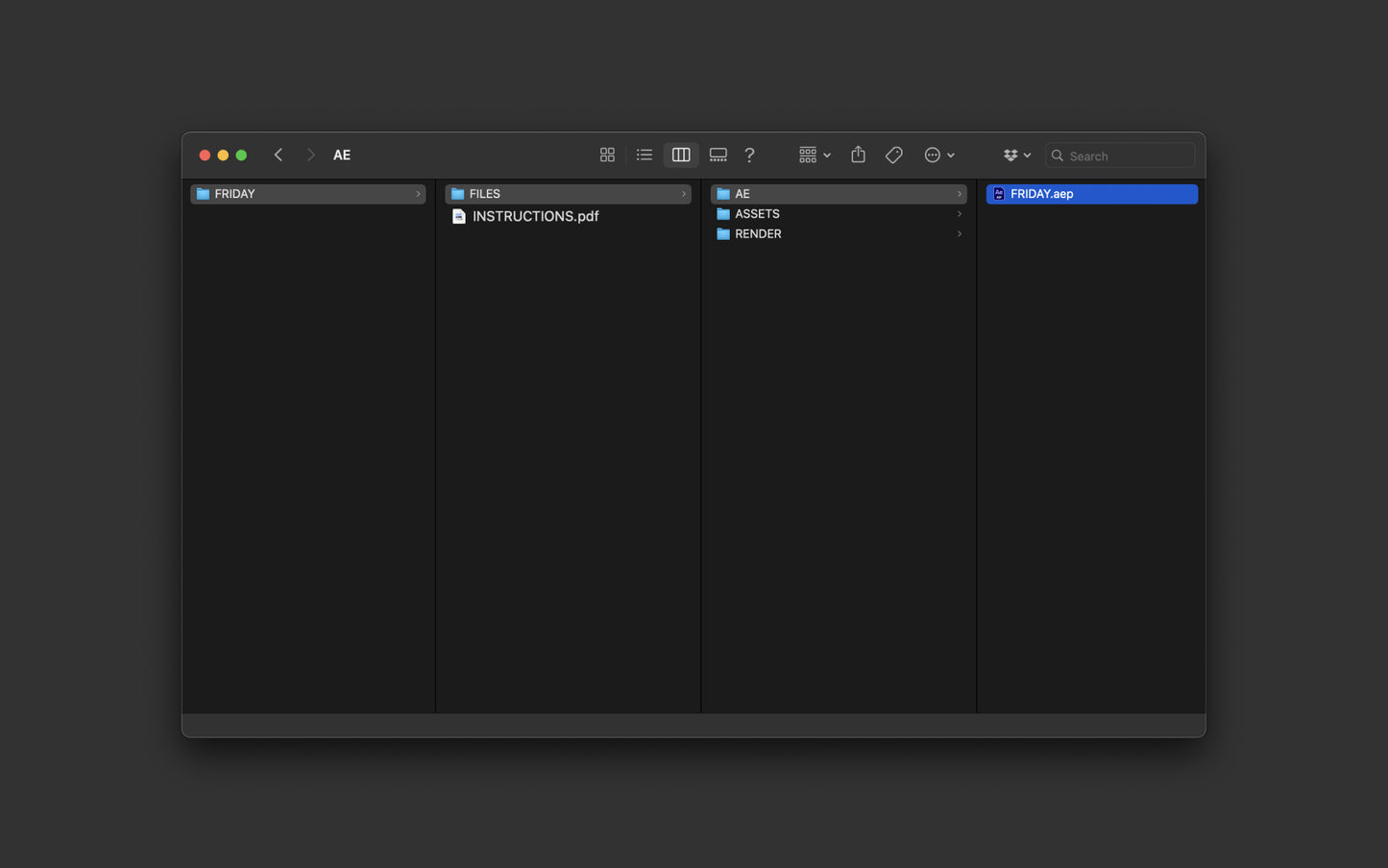Switch Finder to gallery view
The height and width of the screenshot is (868, 1388).
[718, 155]
